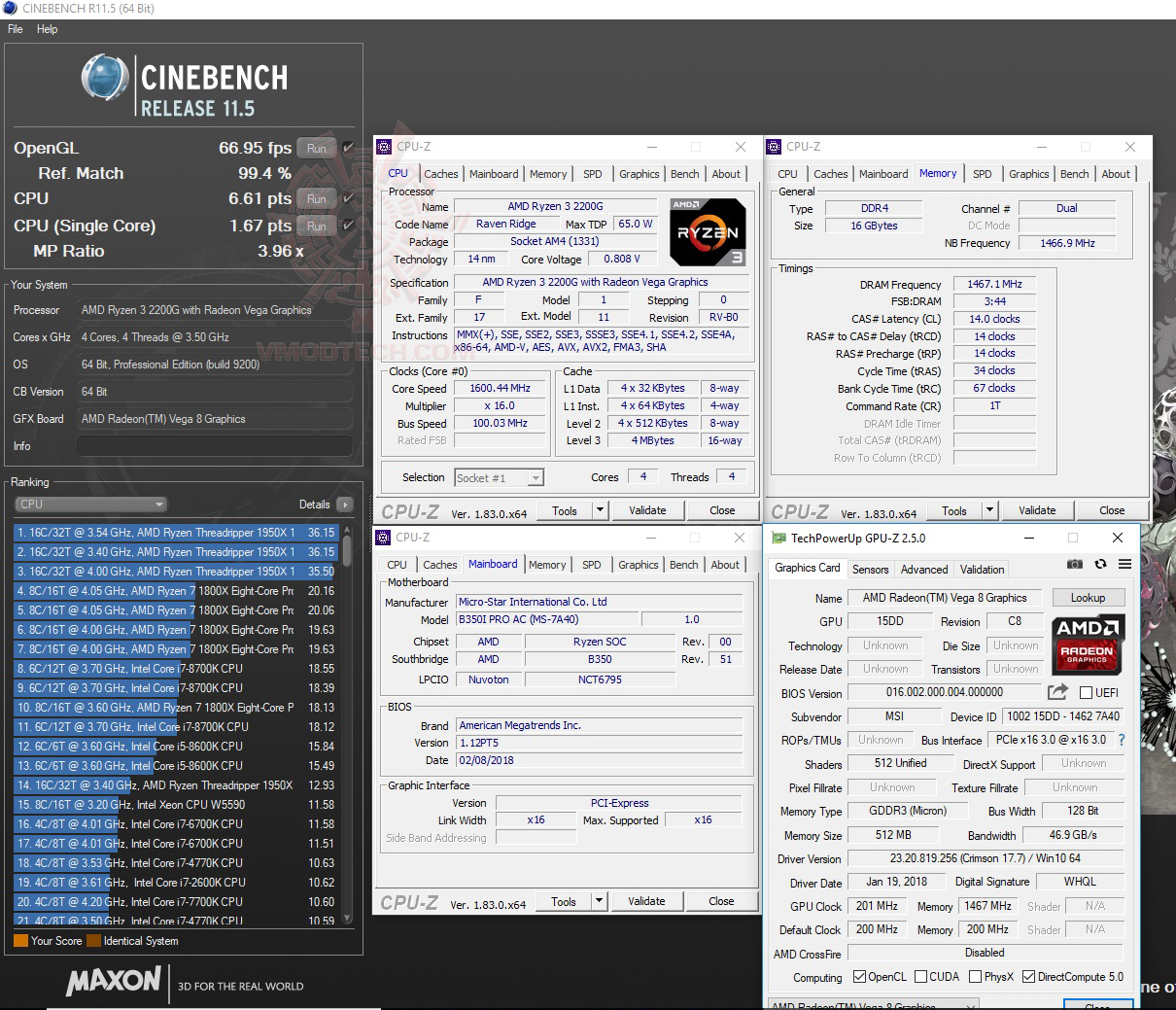Open Tools dropdown arrow in CPU-Z CPU window
Screen dimensions: 1176x1010
[601, 510]
